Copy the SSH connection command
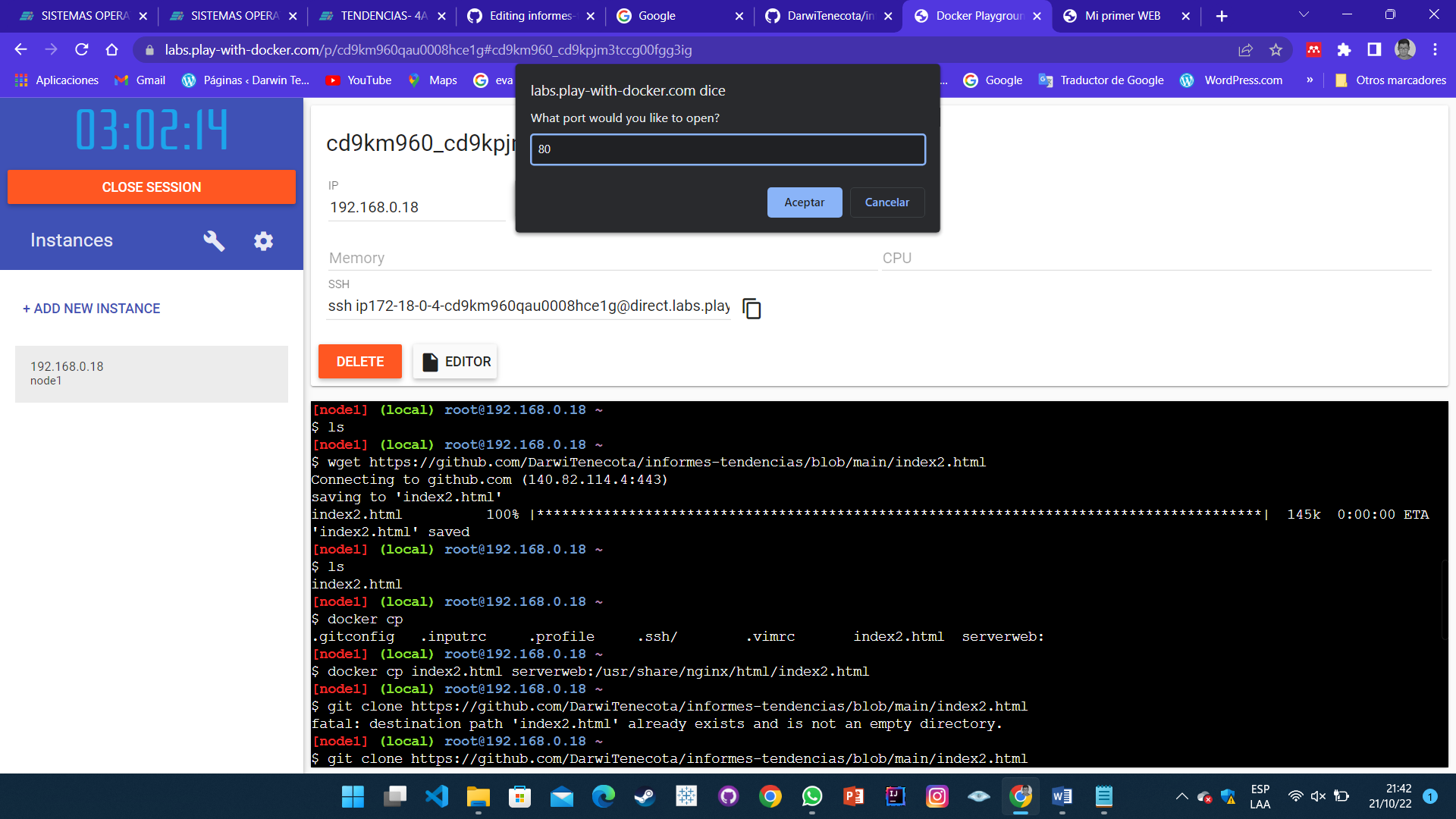 click(x=752, y=309)
